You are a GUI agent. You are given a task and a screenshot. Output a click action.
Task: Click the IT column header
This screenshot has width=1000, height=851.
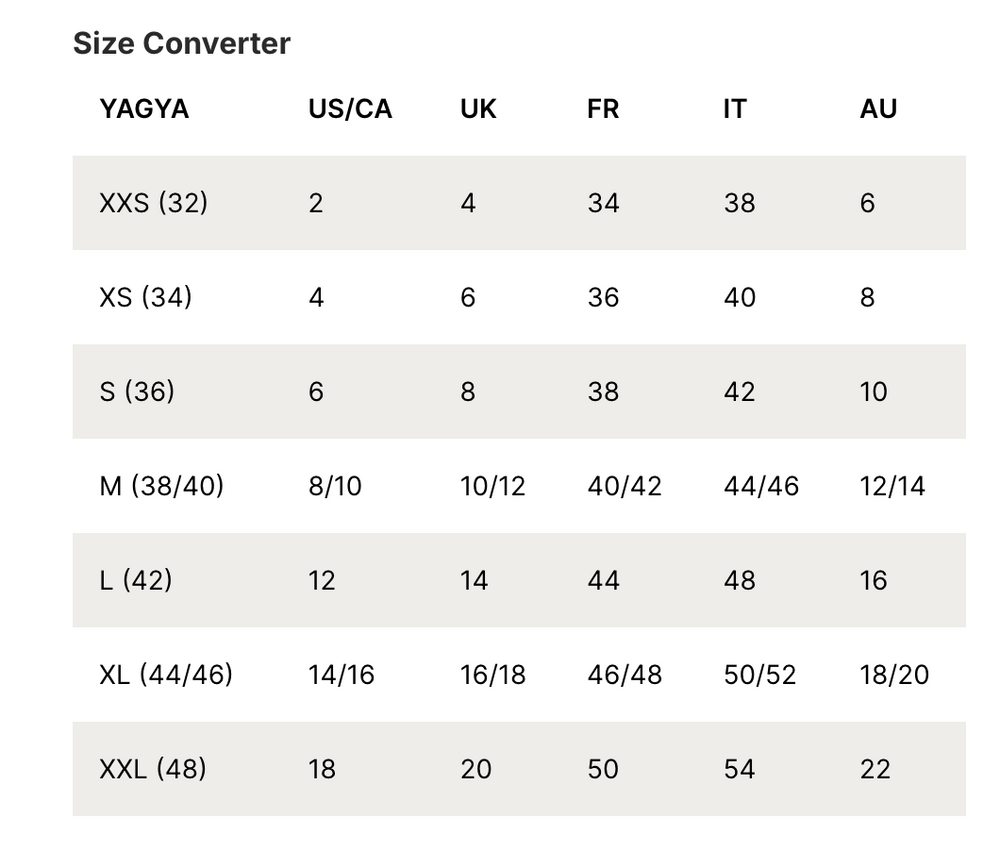point(735,109)
